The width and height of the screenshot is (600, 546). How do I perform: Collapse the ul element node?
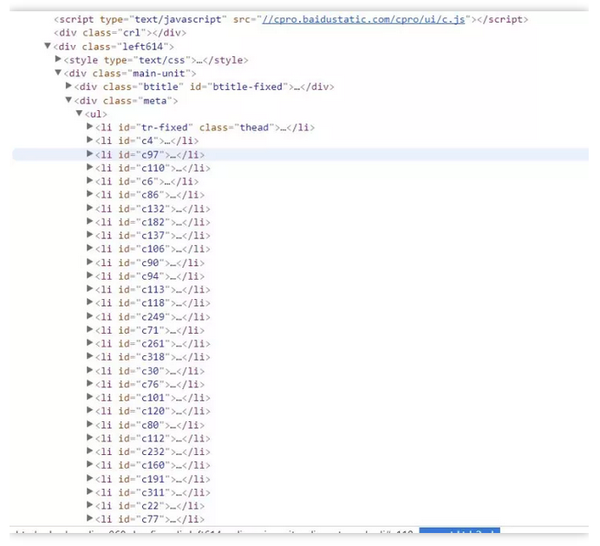click(79, 113)
